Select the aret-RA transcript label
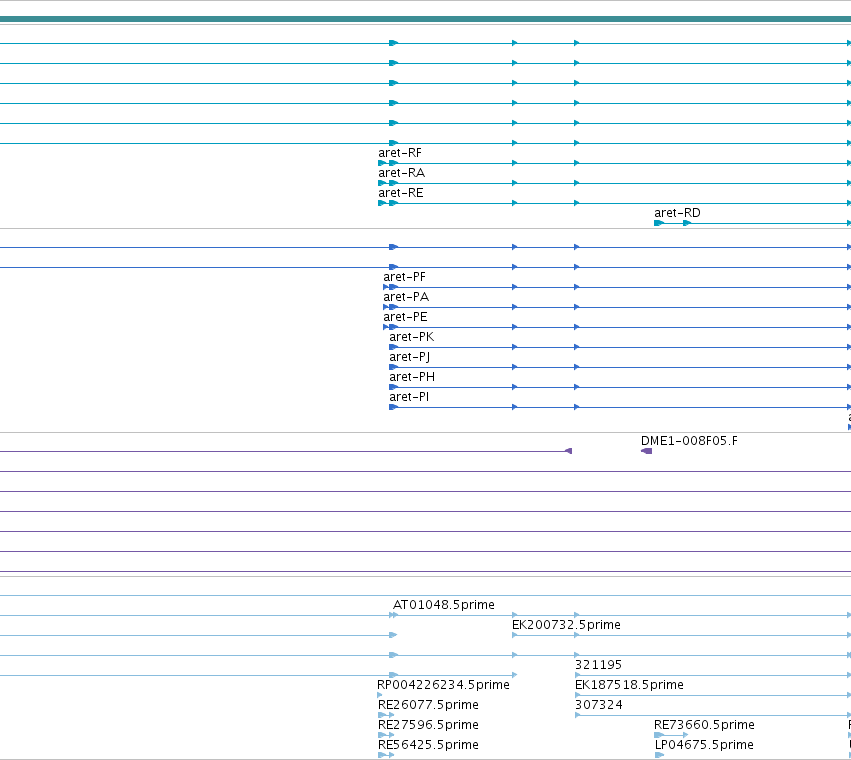Image resolution: width=851 pixels, height=760 pixels. (x=402, y=173)
